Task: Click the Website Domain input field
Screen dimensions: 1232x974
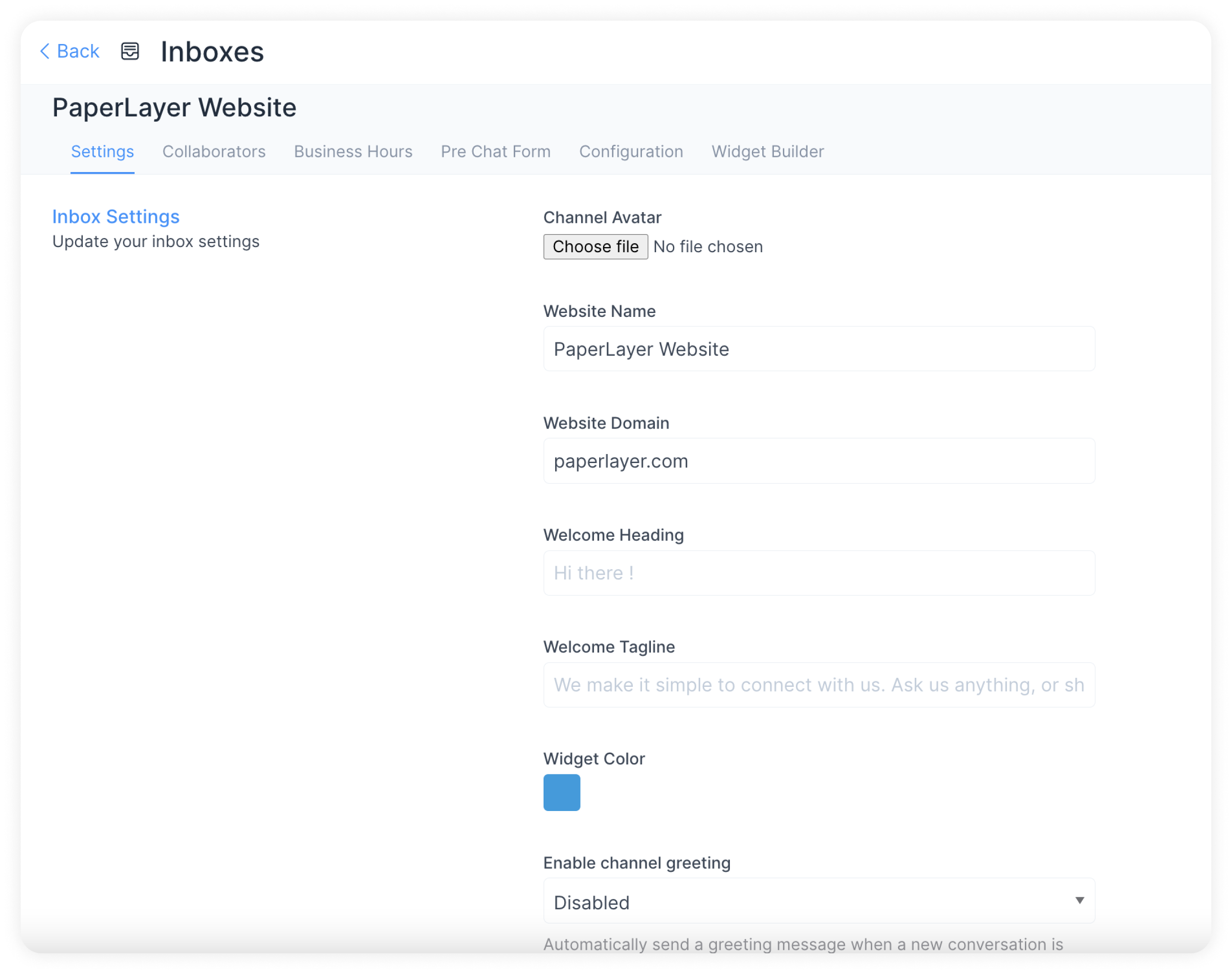Action: coord(819,461)
